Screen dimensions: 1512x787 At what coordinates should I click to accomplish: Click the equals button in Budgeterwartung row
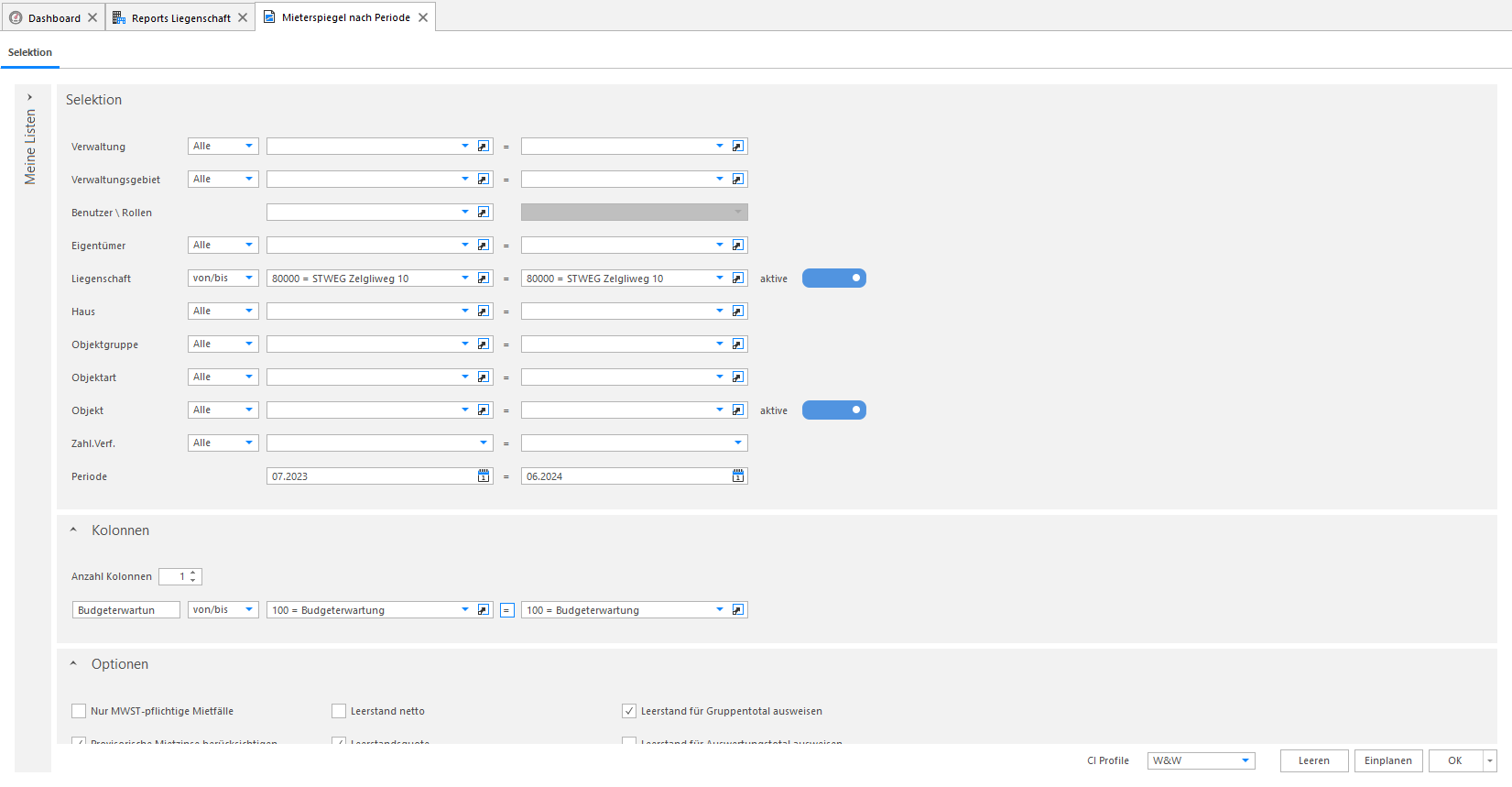[506, 610]
